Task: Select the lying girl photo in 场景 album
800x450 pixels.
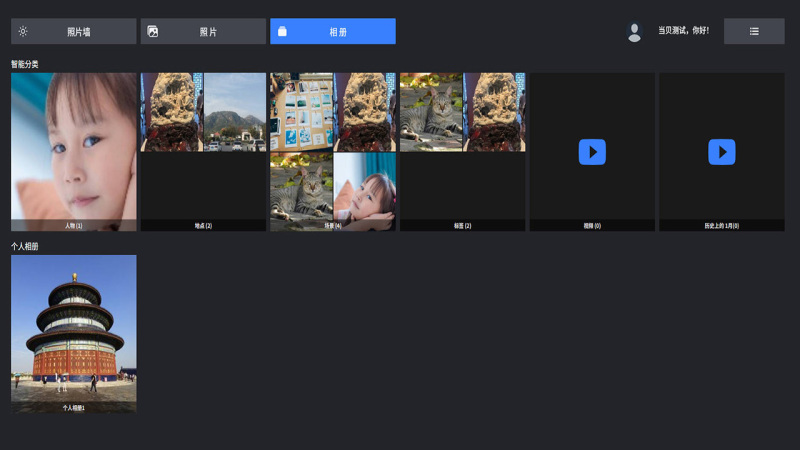Action: [x=364, y=185]
